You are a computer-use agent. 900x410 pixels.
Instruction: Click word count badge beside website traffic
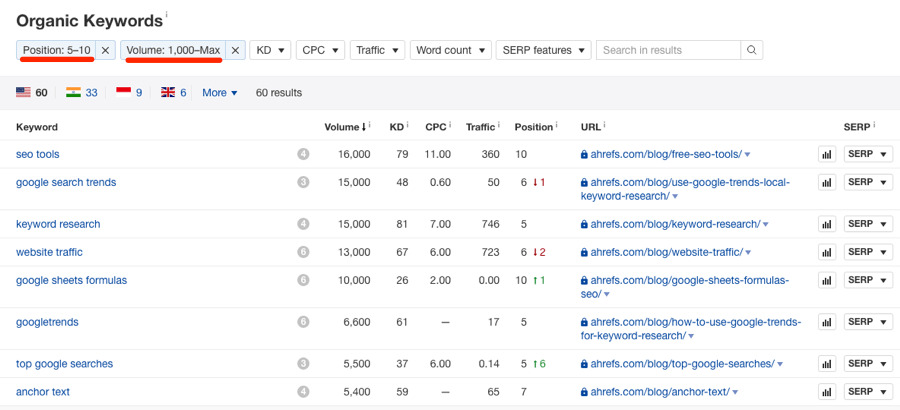pos(303,252)
